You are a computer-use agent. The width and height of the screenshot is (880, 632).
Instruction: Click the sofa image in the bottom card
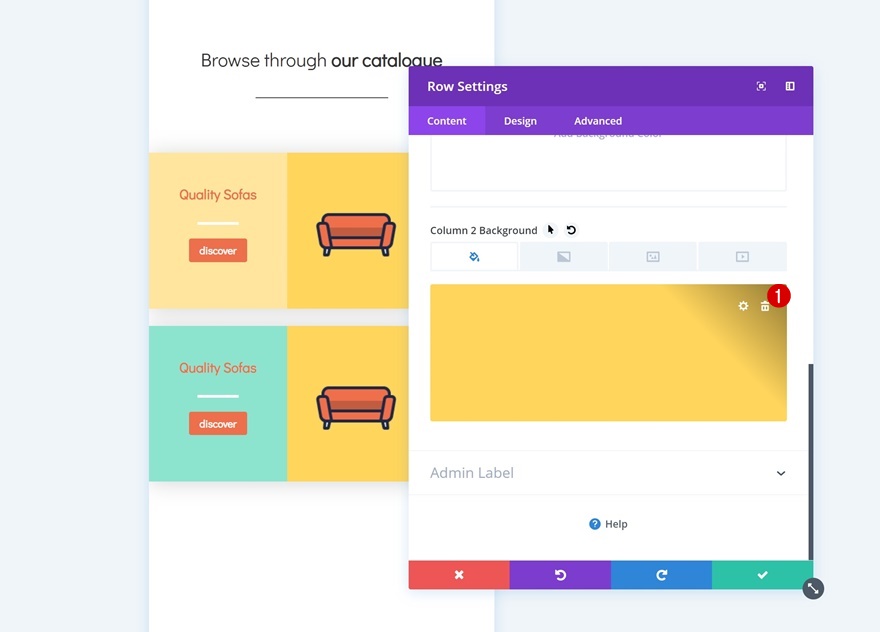(x=356, y=408)
